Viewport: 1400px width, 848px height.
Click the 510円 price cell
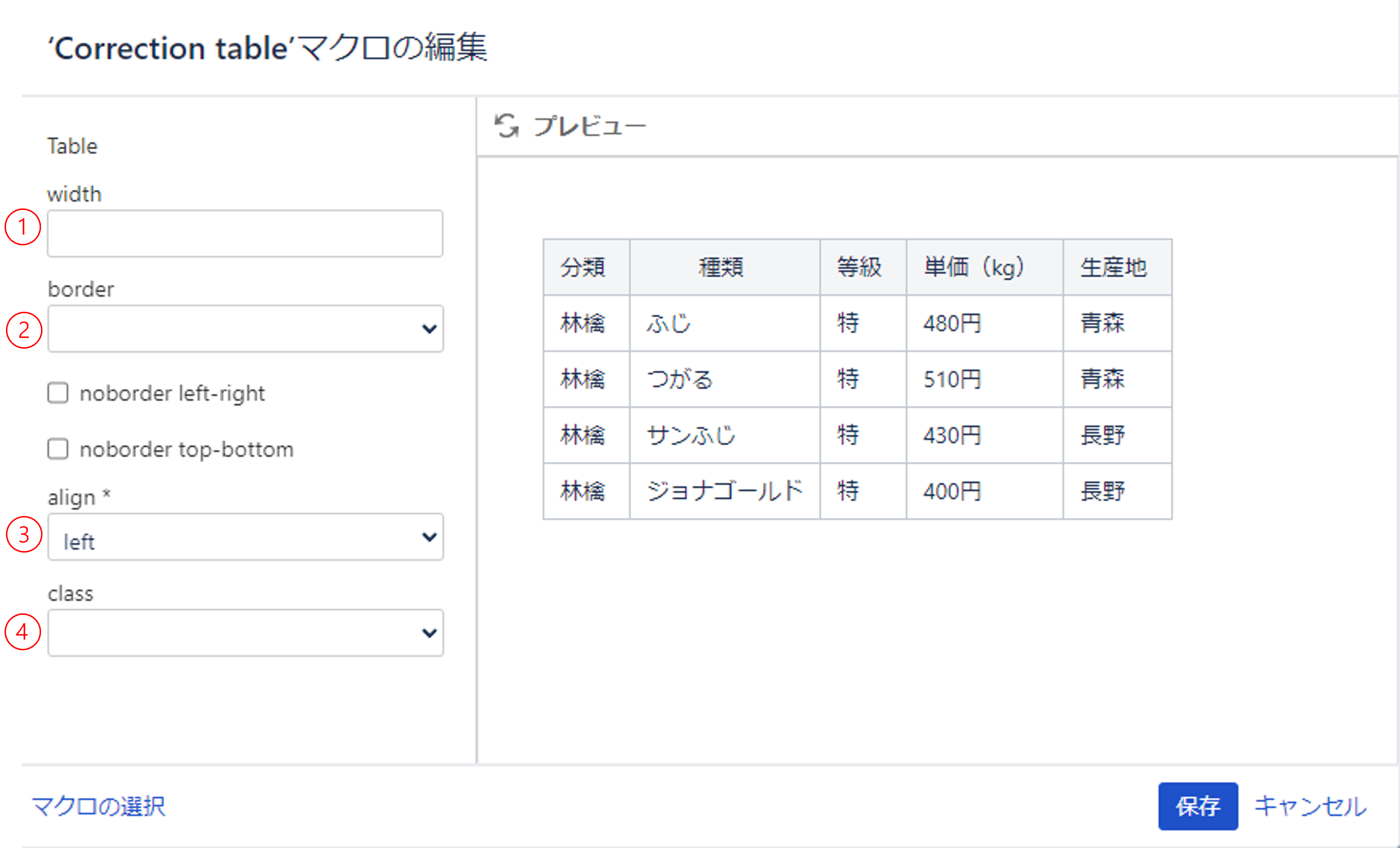click(985, 379)
